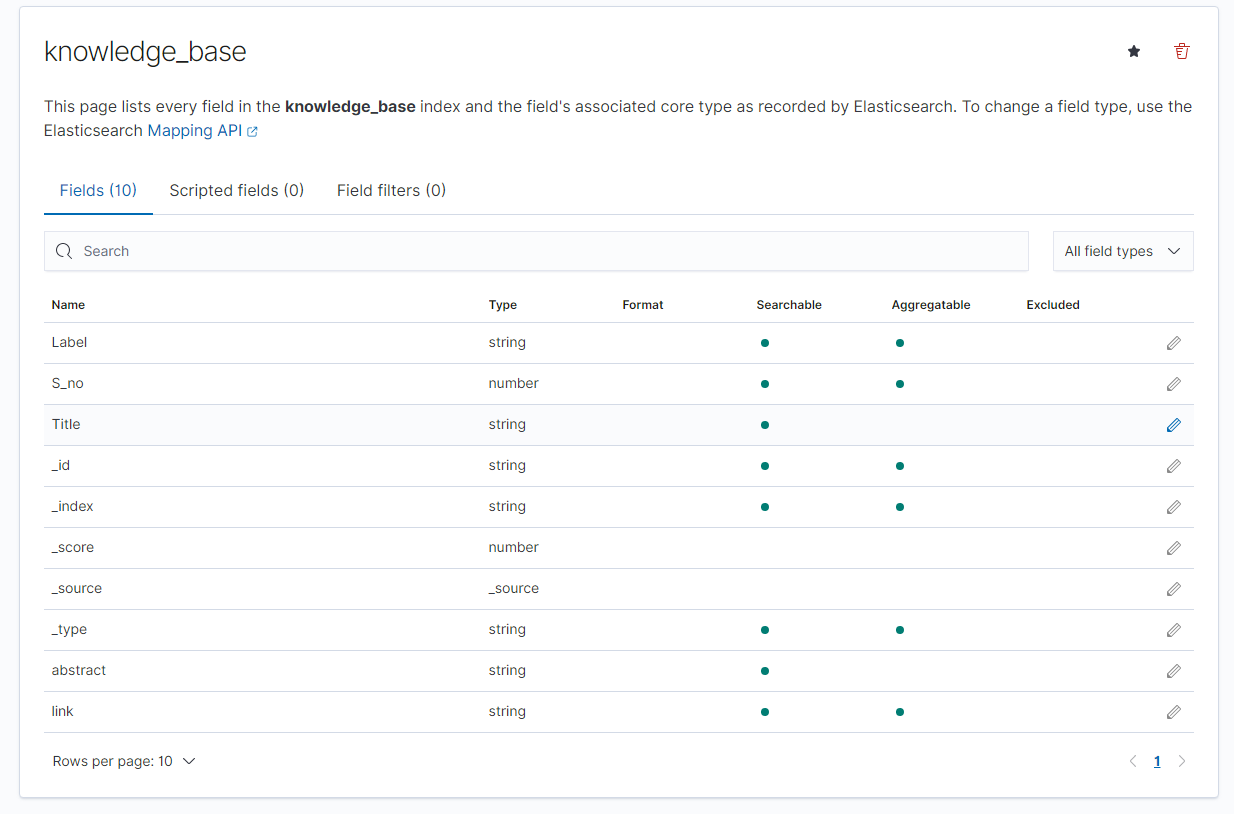The width and height of the screenshot is (1234, 814).
Task: Set knowledge_base as default index star icon
Action: coord(1134,51)
